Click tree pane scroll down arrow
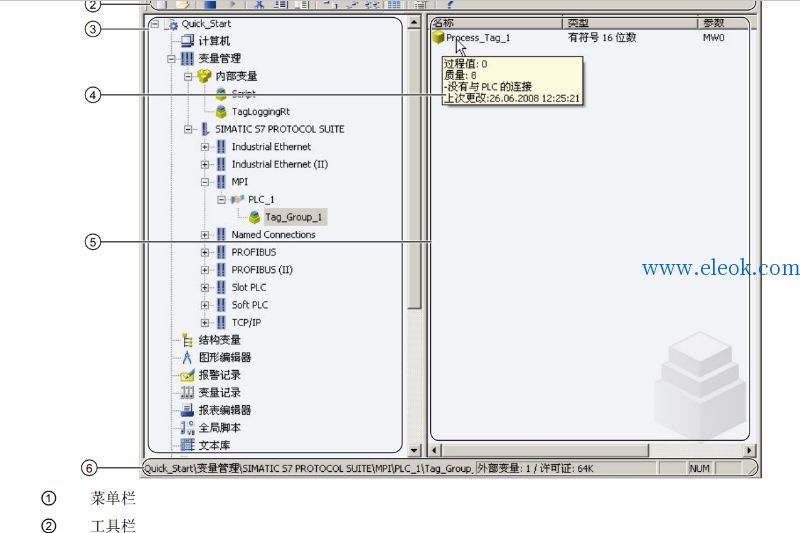The height and width of the screenshot is (533, 800). coord(414,450)
